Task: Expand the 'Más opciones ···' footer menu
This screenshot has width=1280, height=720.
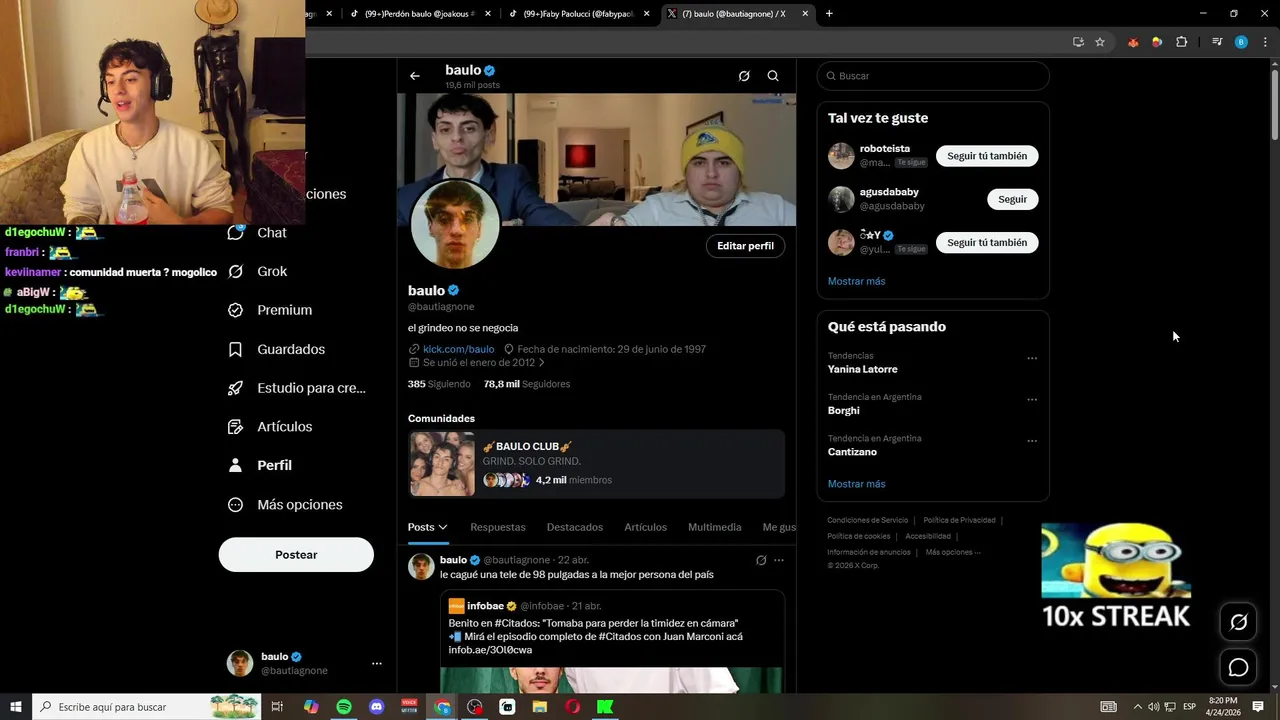Action: (953, 552)
